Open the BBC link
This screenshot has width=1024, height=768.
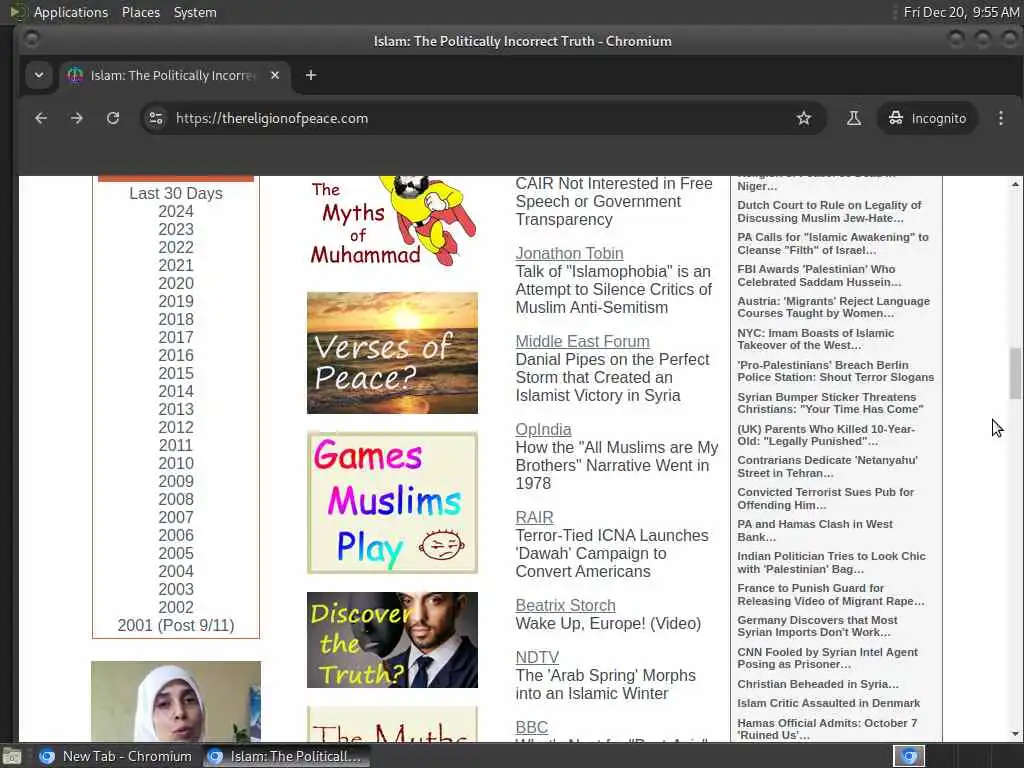click(532, 728)
